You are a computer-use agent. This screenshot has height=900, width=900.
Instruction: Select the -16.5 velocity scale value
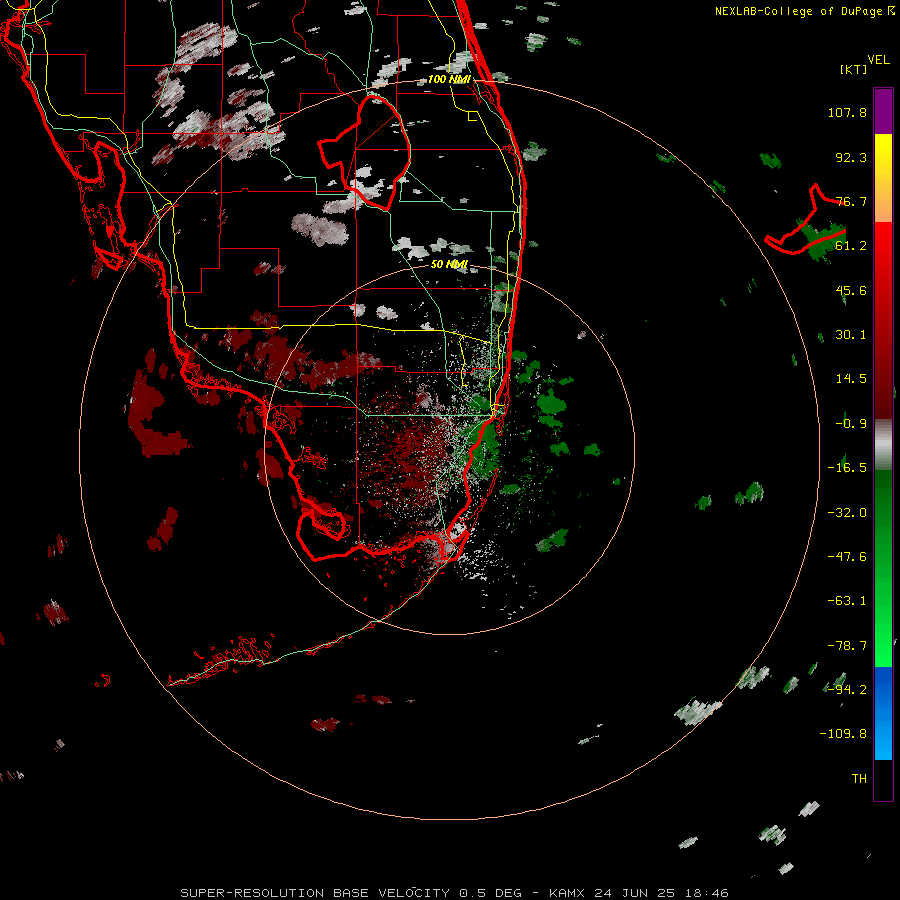tap(847, 468)
